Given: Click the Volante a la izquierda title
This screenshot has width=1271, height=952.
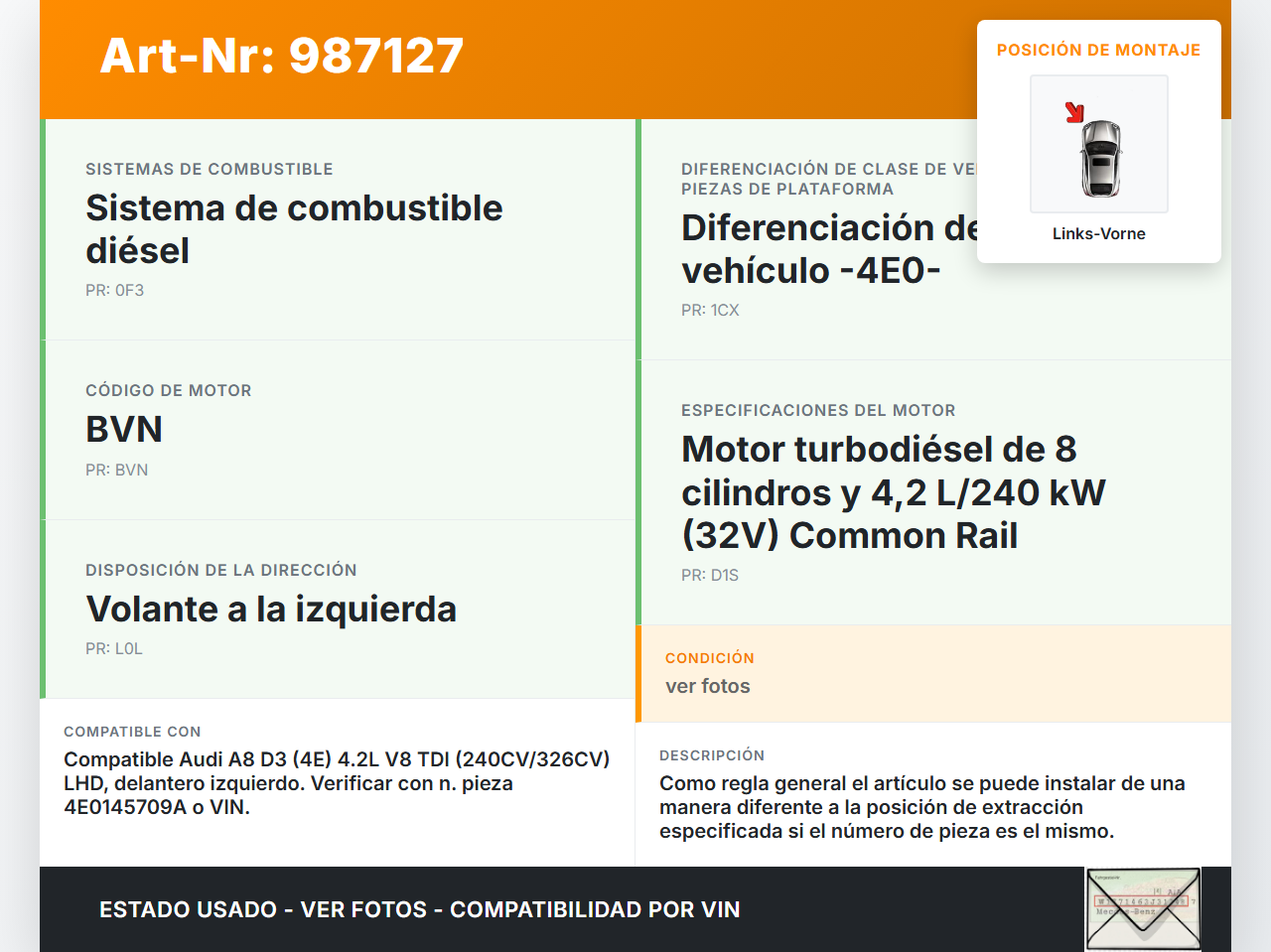Looking at the screenshot, I should [271, 610].
